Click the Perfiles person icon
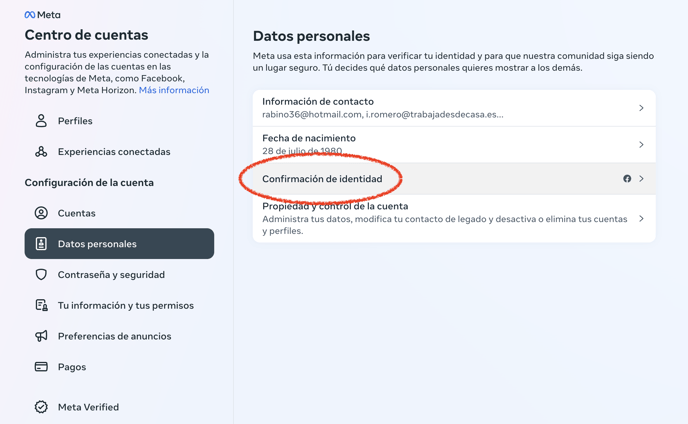 click(x=41, y=121)
